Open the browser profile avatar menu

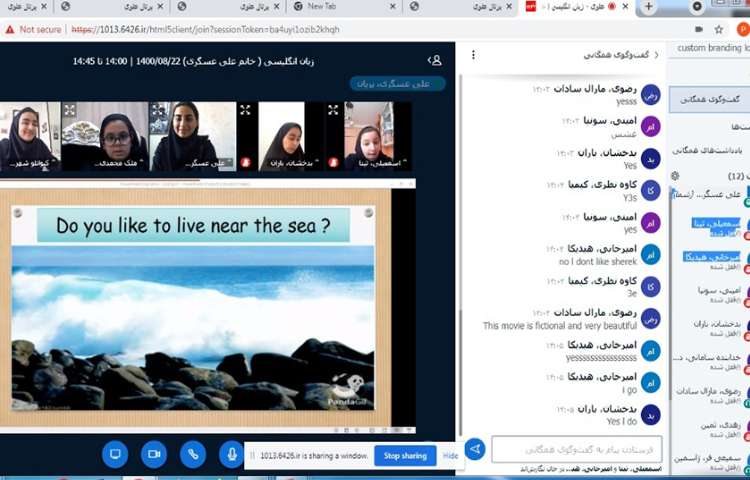(x=743, y=30)
